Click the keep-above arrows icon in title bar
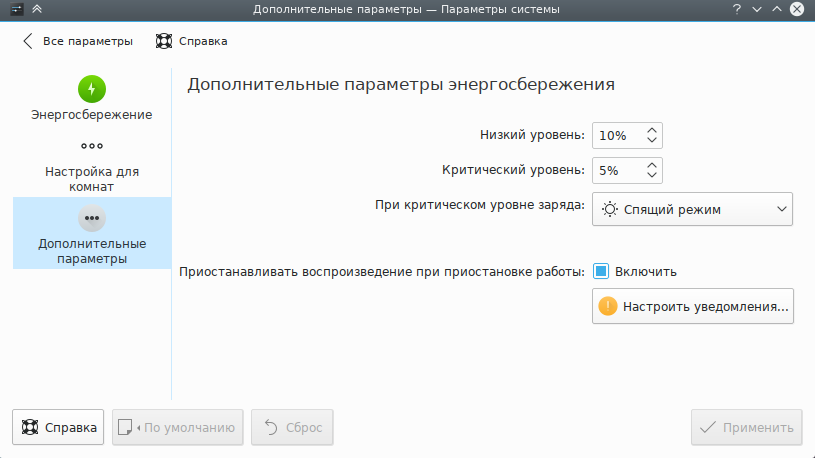815x458 pixels. 37,10
